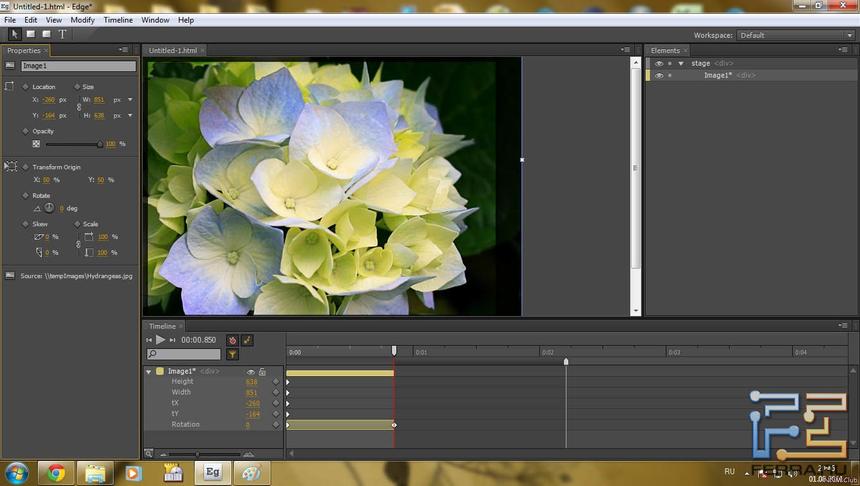Open the width unit px dropdown arrow

[130, 100]
